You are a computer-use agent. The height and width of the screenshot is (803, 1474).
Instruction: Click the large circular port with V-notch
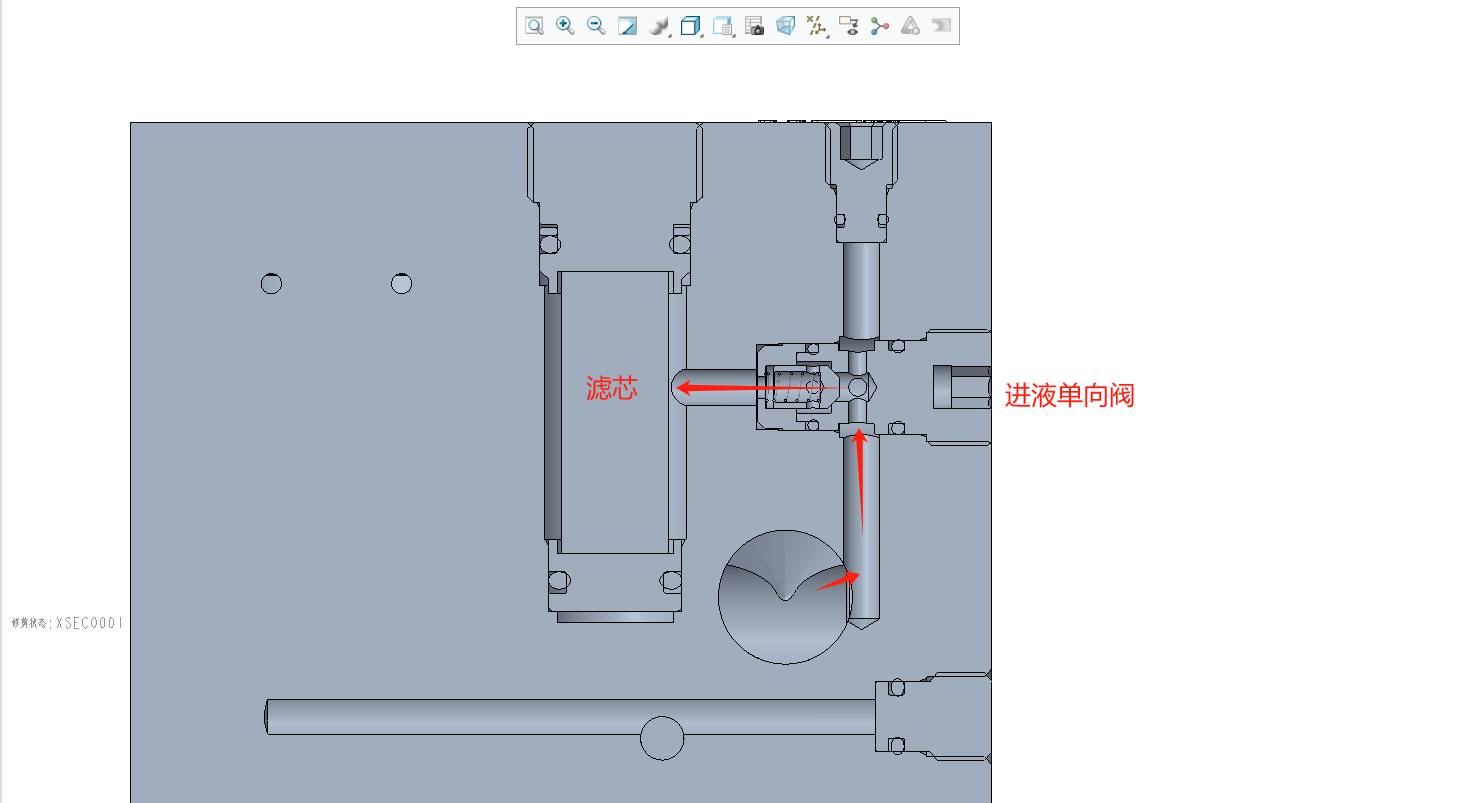click(784, 597)
